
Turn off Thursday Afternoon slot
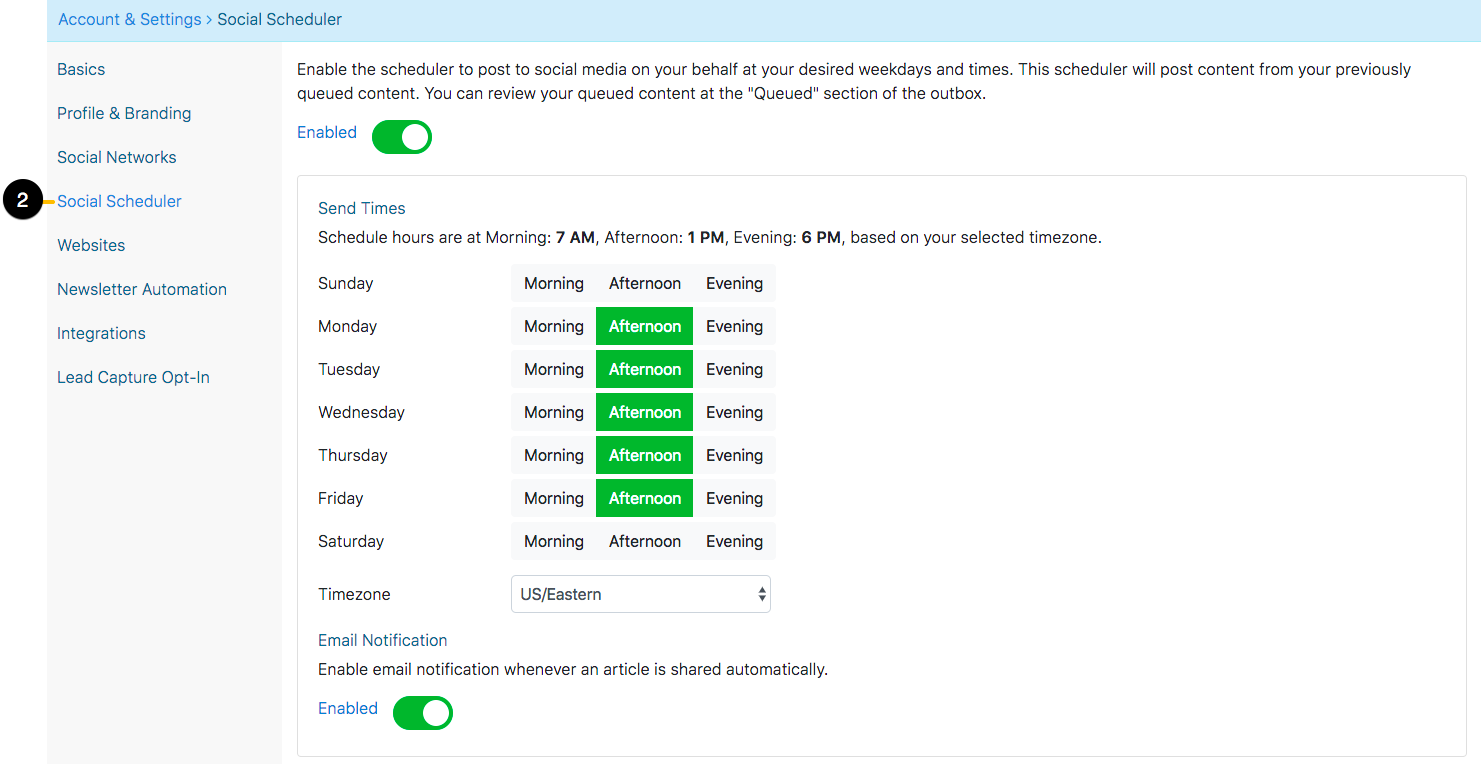click(644, 455)
